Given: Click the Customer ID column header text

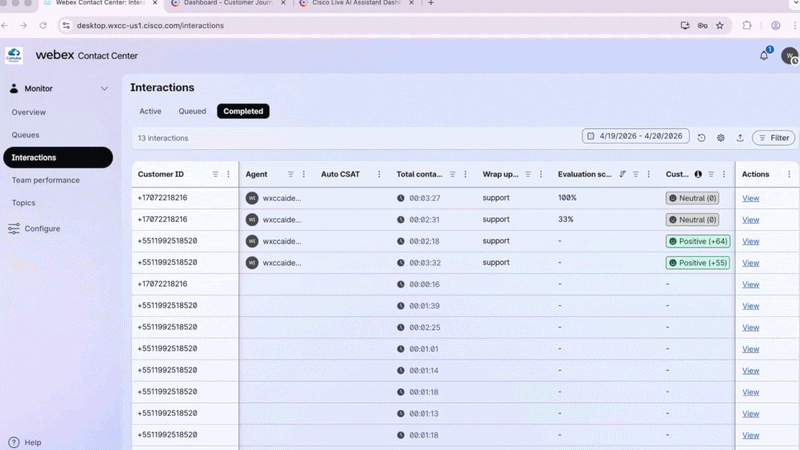Looking at the screenshot, I should tap(161, 174).
